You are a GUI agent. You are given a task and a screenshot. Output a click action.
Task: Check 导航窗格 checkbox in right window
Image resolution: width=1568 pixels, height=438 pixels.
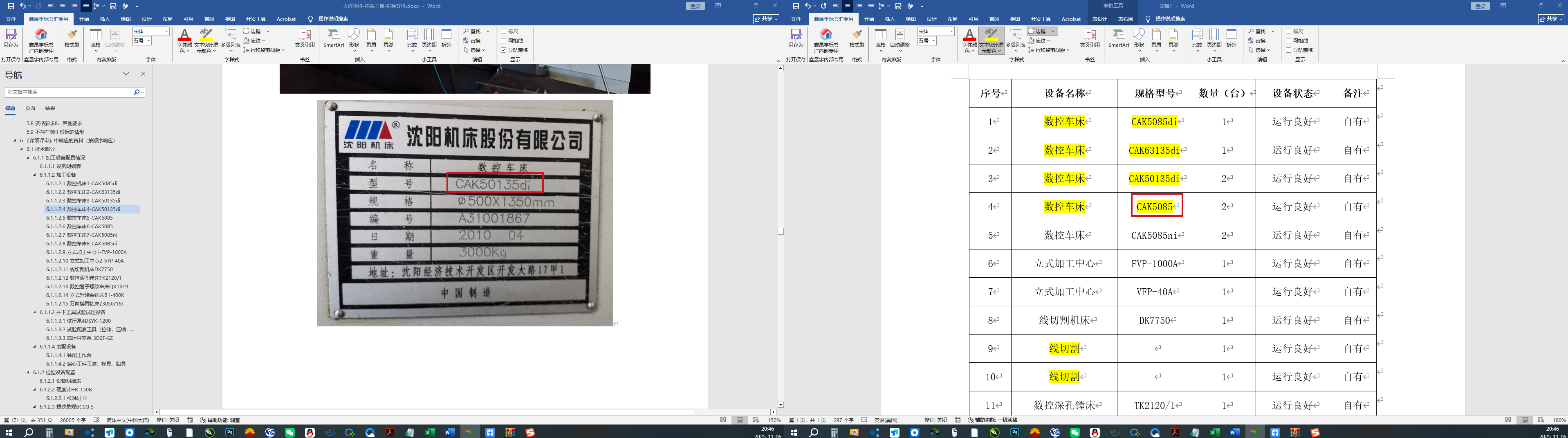pos(1289,50)
